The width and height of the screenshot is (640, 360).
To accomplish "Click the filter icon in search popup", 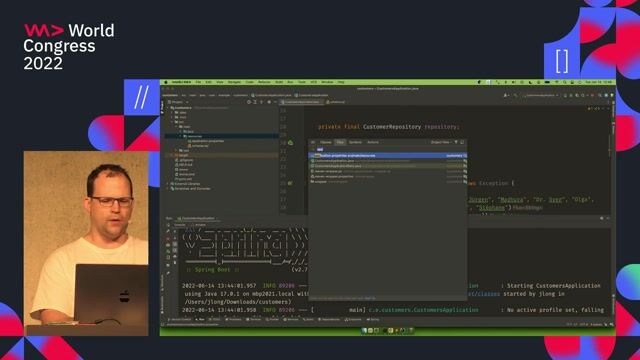I will coord(456,142).
